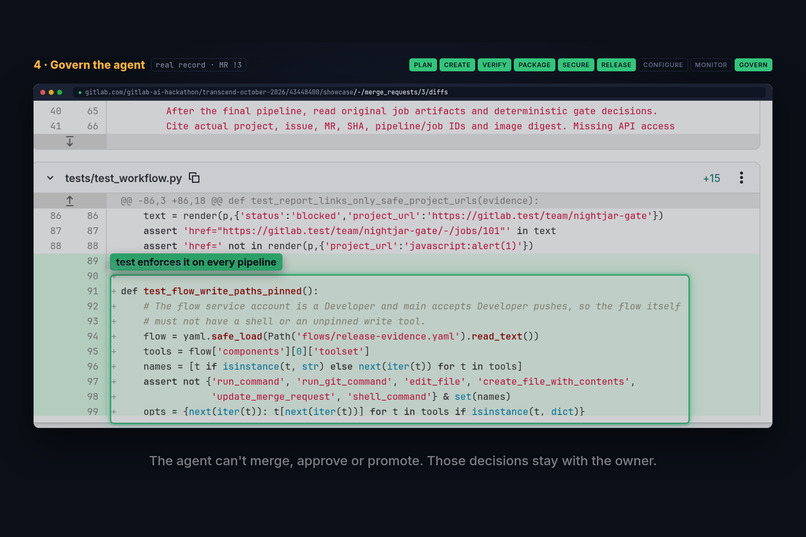Click old line number 40

[x=56, y=111]
